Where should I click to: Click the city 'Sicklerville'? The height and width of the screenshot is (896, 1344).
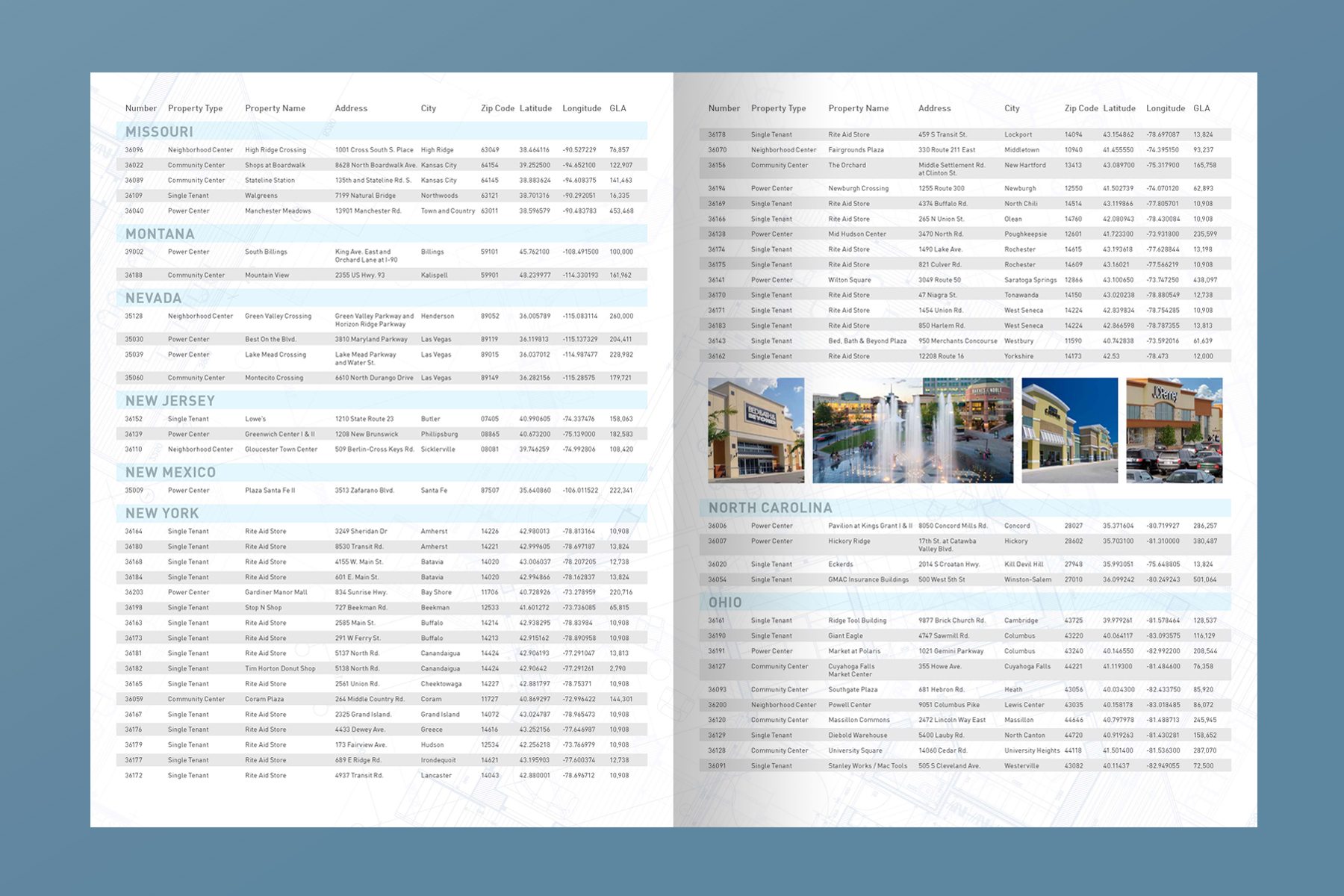(438, 449)
